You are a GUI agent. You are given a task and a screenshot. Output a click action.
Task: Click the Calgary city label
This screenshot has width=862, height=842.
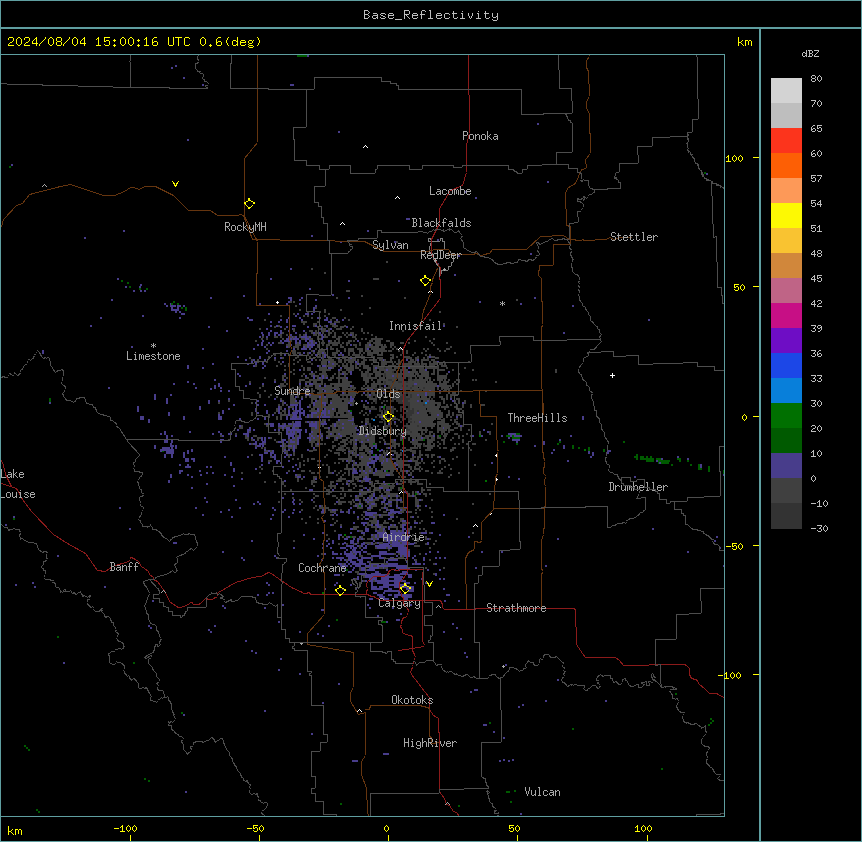click(x=400, y=603)
